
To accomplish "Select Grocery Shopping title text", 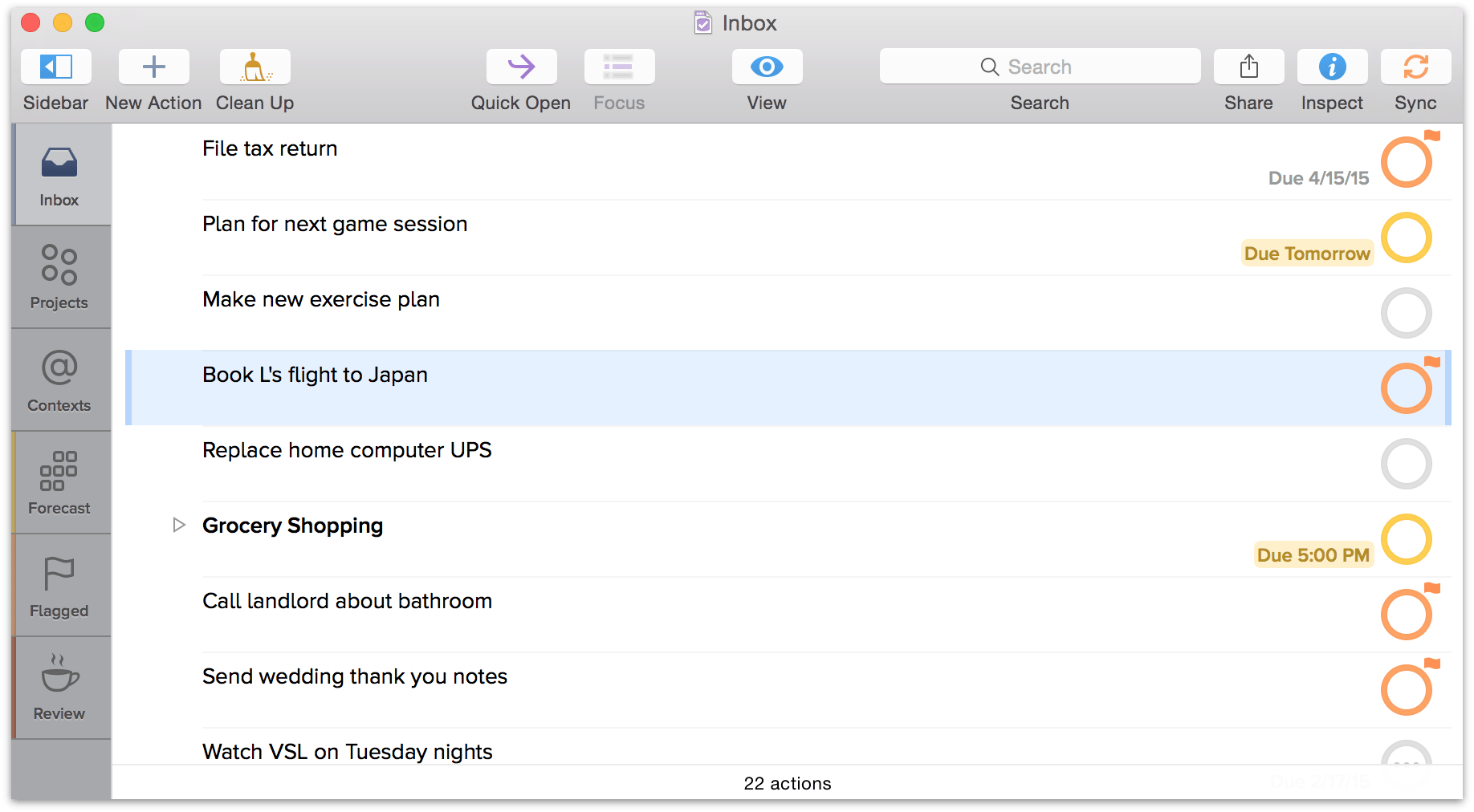I will [292, 526].
